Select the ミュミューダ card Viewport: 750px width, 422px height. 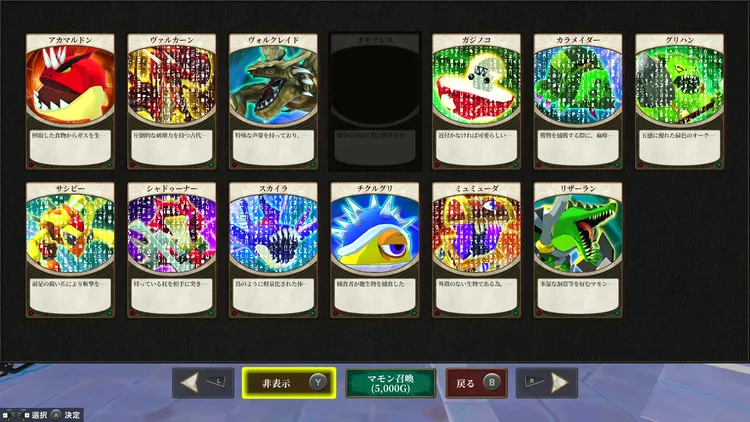(x=476, y=250)
